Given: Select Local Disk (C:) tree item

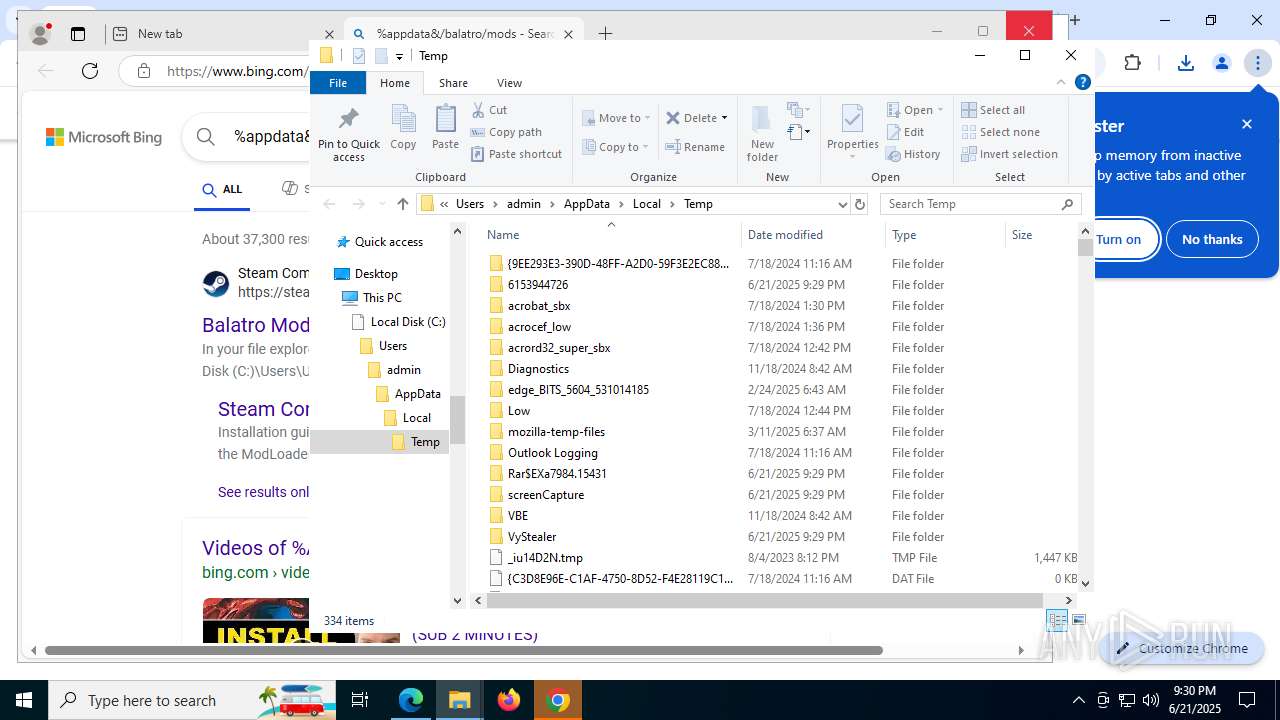Looking at the screenshot, I should (x=408, y=322).
